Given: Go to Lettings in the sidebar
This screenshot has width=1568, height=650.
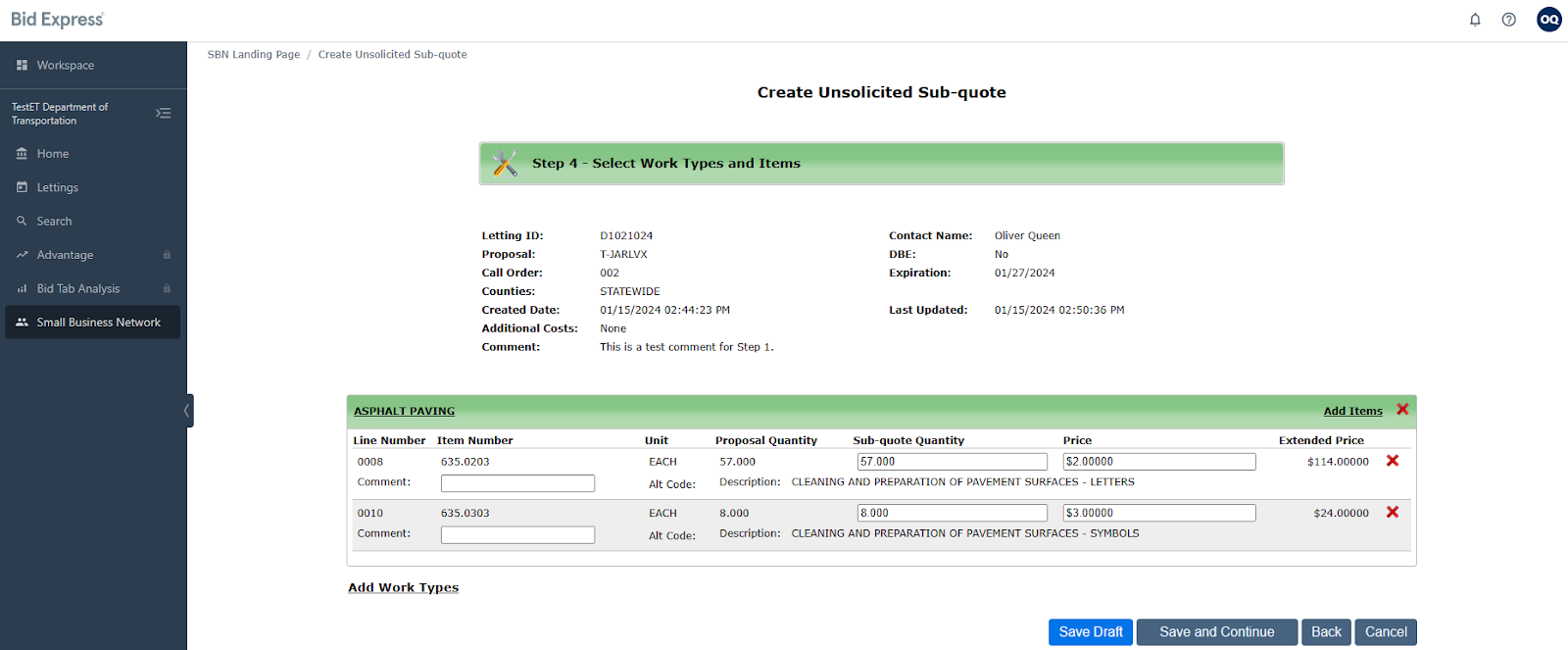Looking at the screenshot, I should (x=58, y=187).
